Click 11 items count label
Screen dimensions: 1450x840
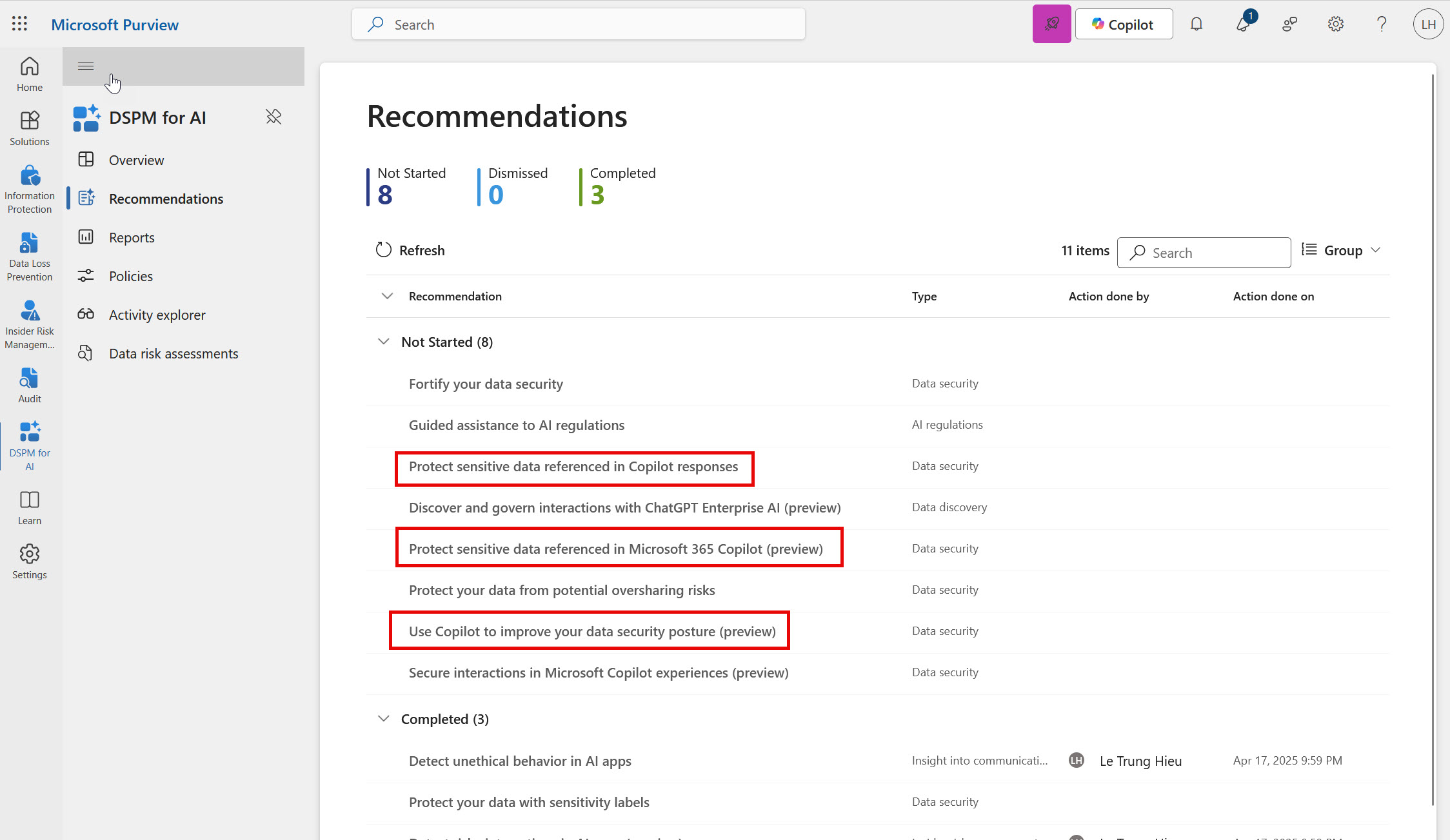tap(1086, 250)
